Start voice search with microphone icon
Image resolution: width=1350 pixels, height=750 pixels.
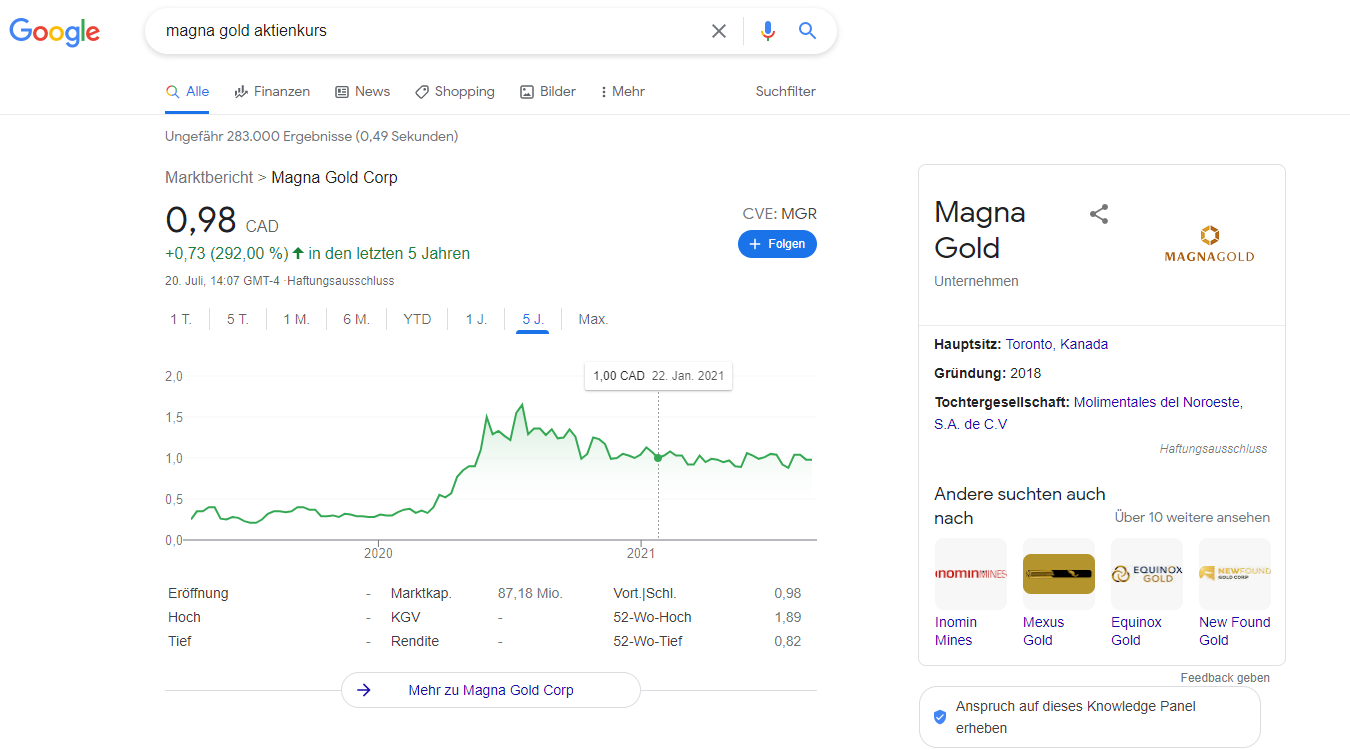(x=767, y=31)
